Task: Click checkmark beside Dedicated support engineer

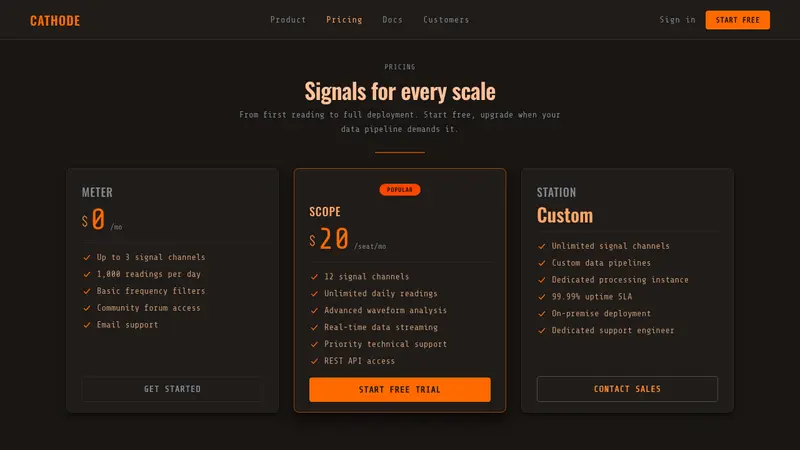Action: point(542,330)
